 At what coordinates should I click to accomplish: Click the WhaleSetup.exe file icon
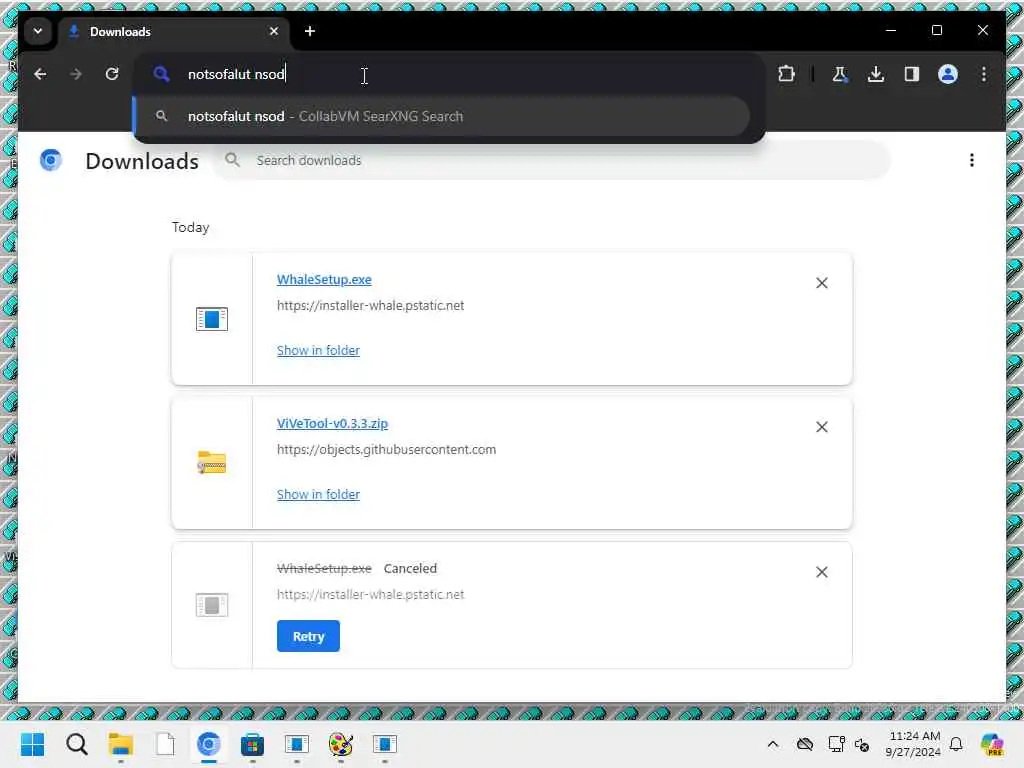pyautogui.click(x=212, y=319)
